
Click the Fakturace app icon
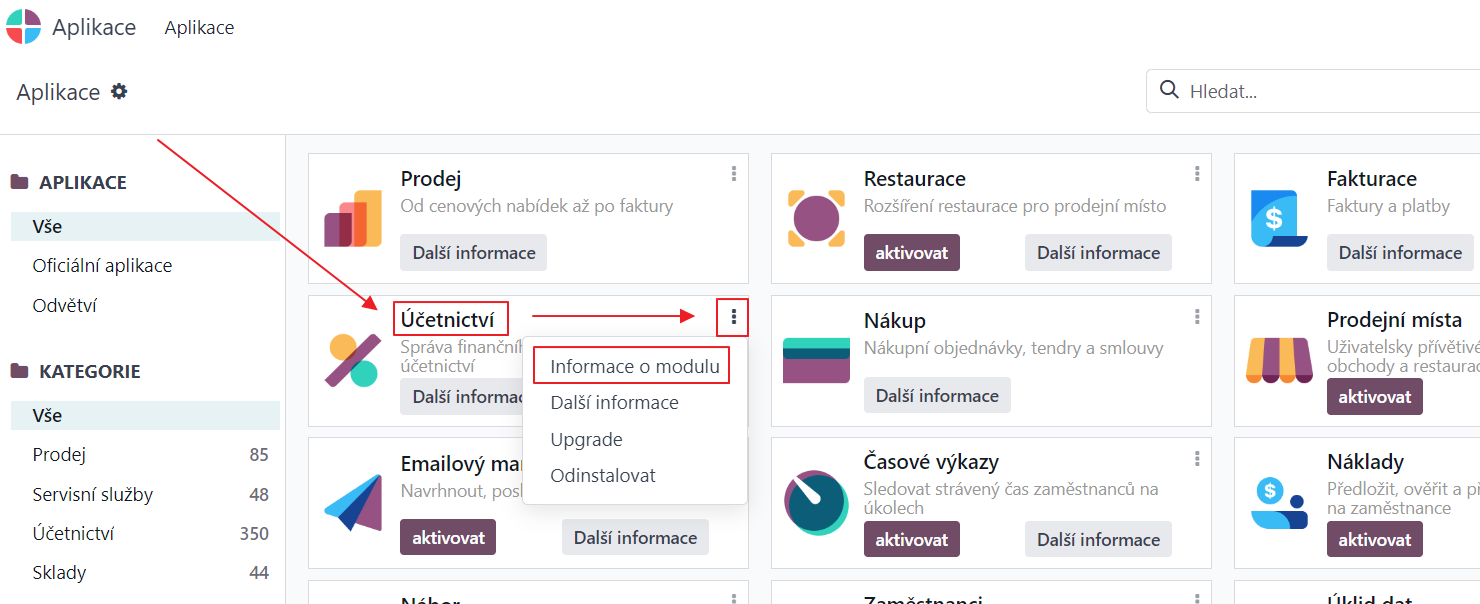pyautogui.click(x=1279, y=219)
